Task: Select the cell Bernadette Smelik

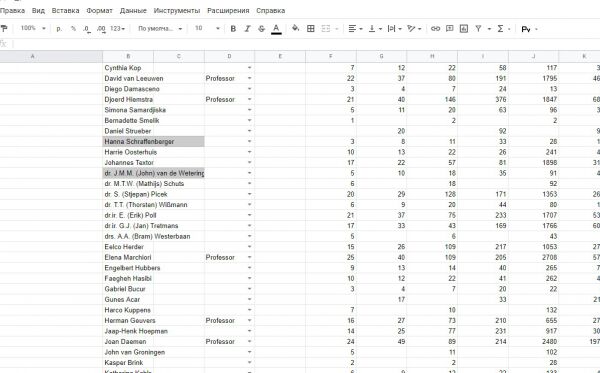Action: tap(128, 121)
